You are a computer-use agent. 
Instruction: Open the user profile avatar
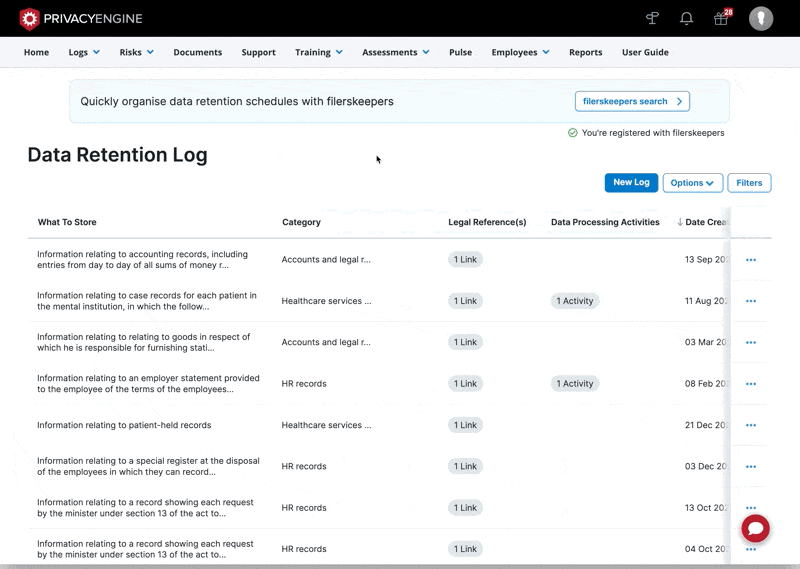click(761, 18)
